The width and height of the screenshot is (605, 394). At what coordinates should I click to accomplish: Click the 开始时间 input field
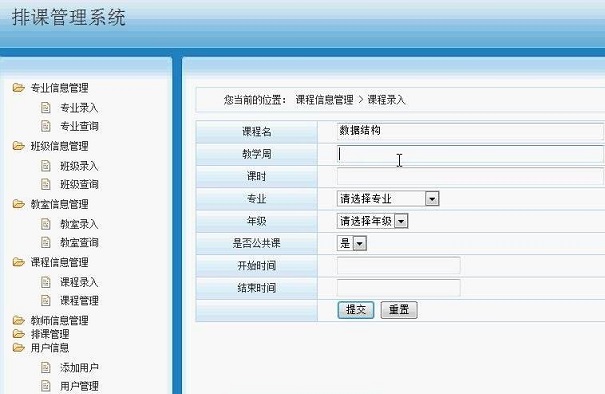399,266
